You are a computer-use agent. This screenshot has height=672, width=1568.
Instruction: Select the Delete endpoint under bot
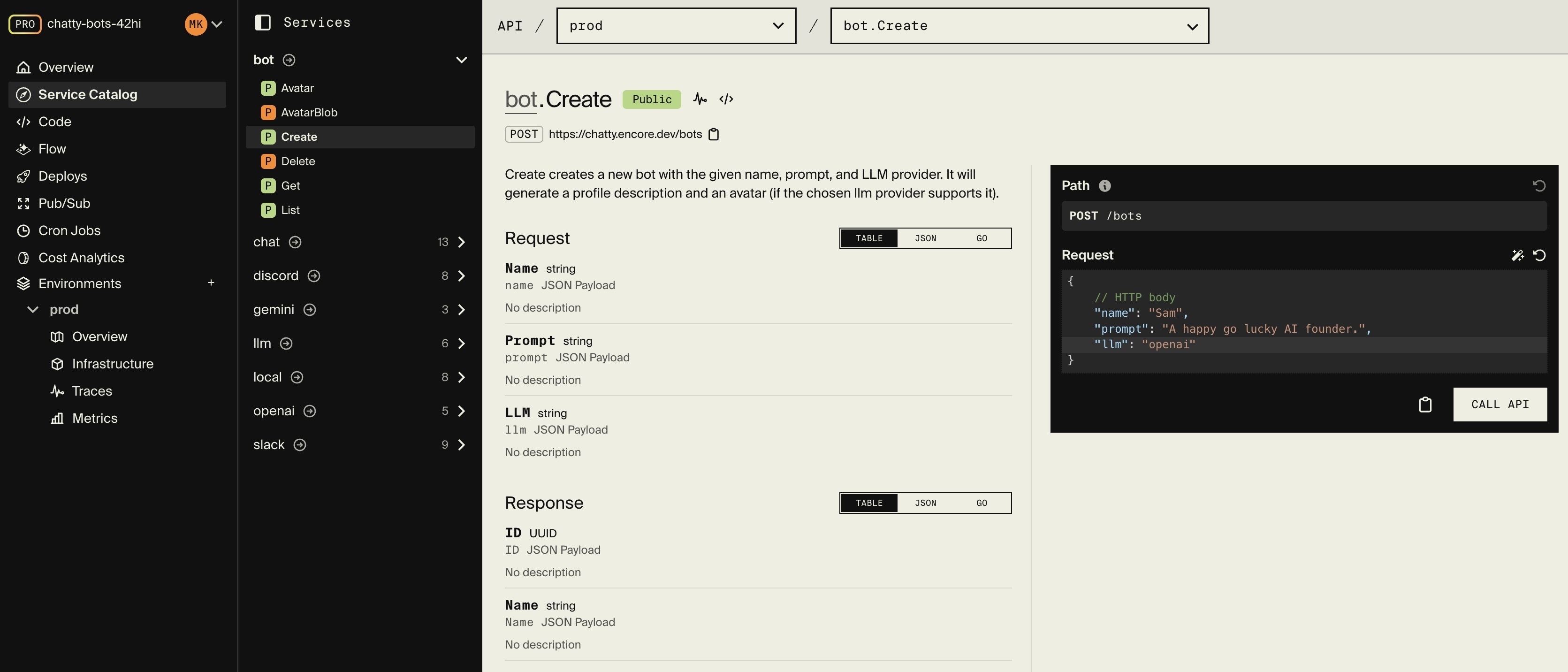(297, 160)
